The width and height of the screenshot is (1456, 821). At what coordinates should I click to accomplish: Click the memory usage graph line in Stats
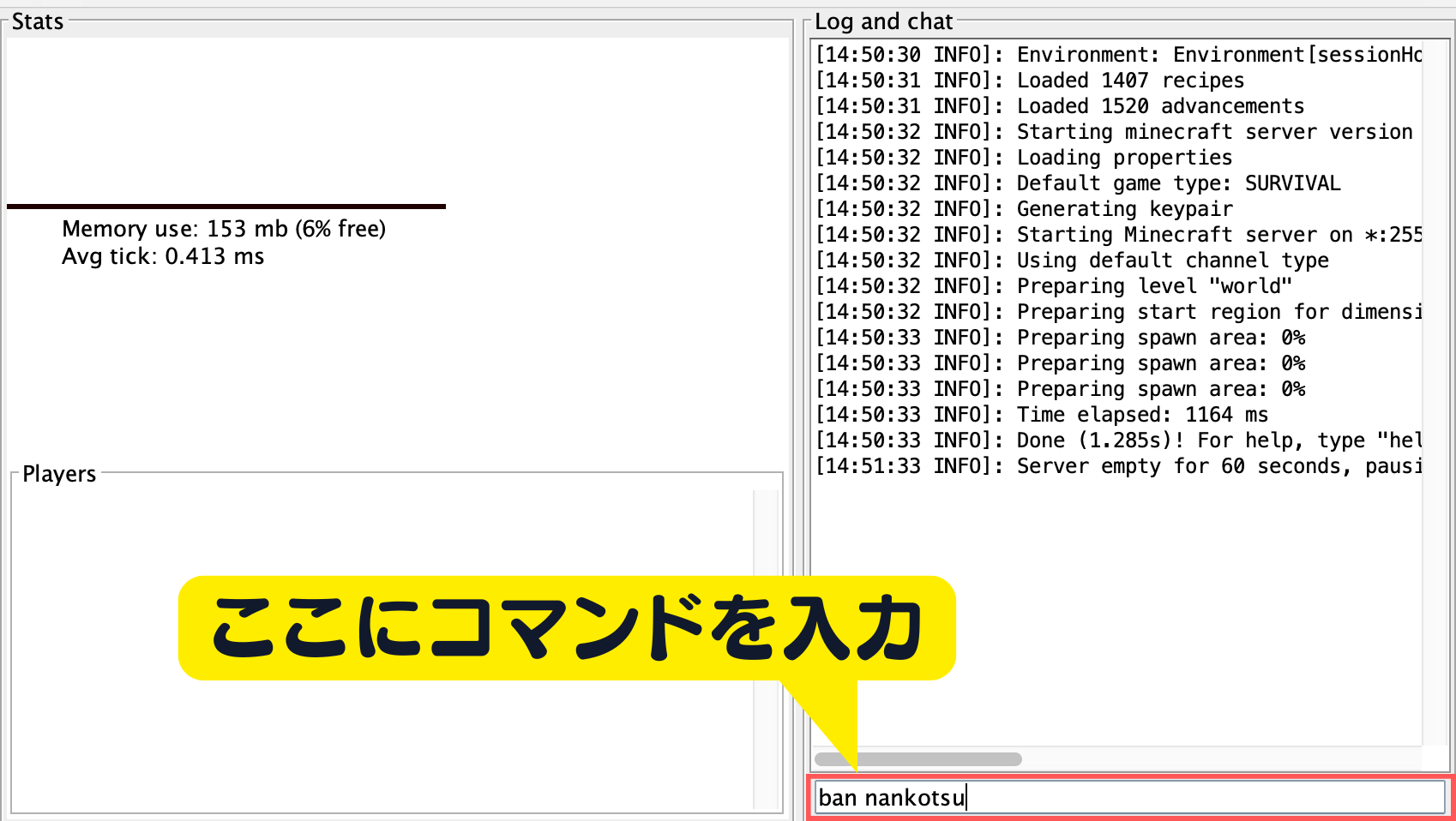tap(226, 207)
